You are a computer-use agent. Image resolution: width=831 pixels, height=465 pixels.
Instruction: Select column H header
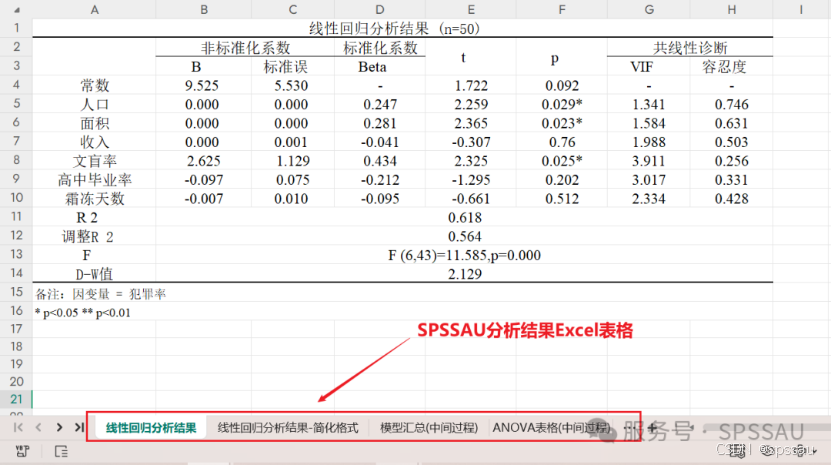[731, 10]
